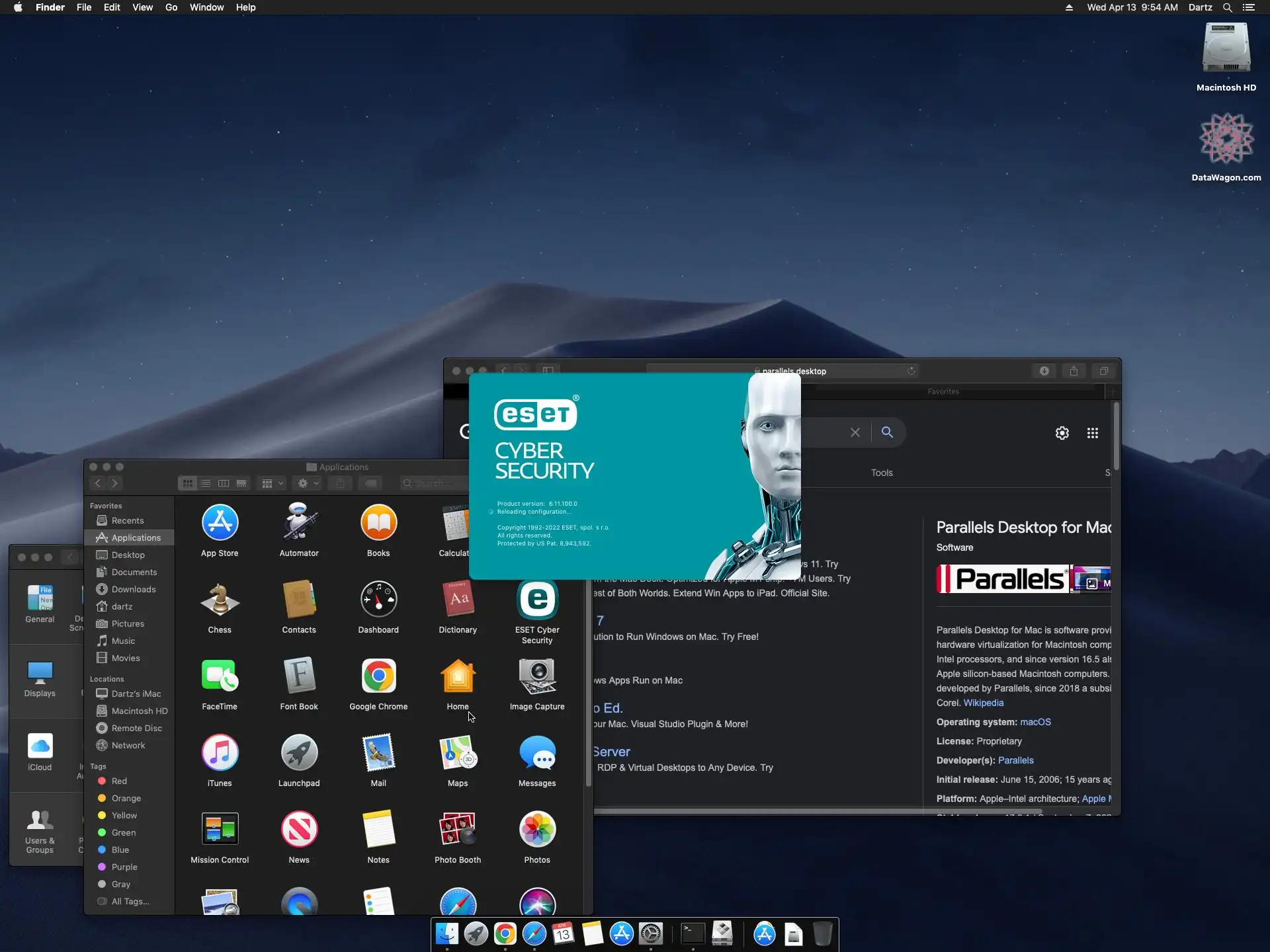Viewport: 1270px width, 952px height.
Task: Open the ESET Cyber Security app icon
Action: (537, 600)
